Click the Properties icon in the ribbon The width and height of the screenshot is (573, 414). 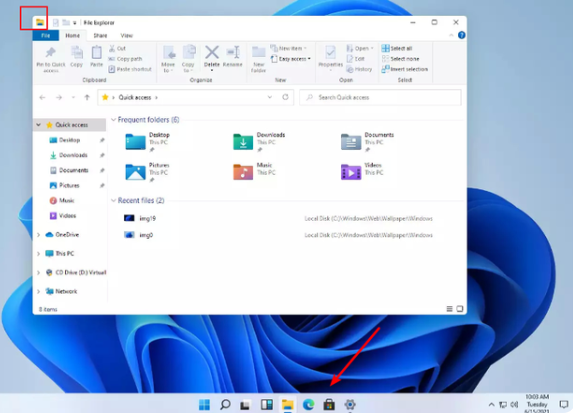tap(330, 53)
